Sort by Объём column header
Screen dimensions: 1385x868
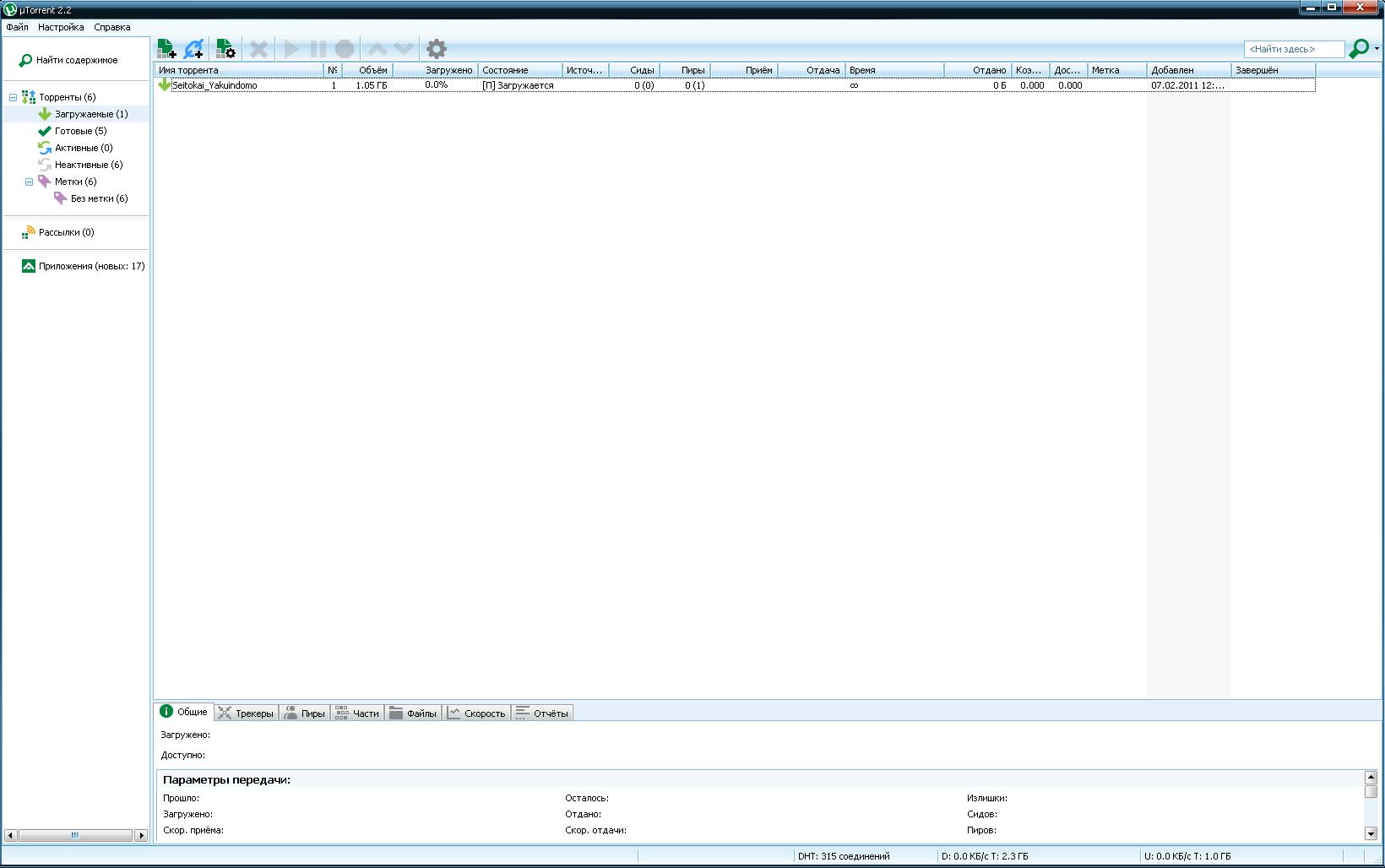click(367, 70)
